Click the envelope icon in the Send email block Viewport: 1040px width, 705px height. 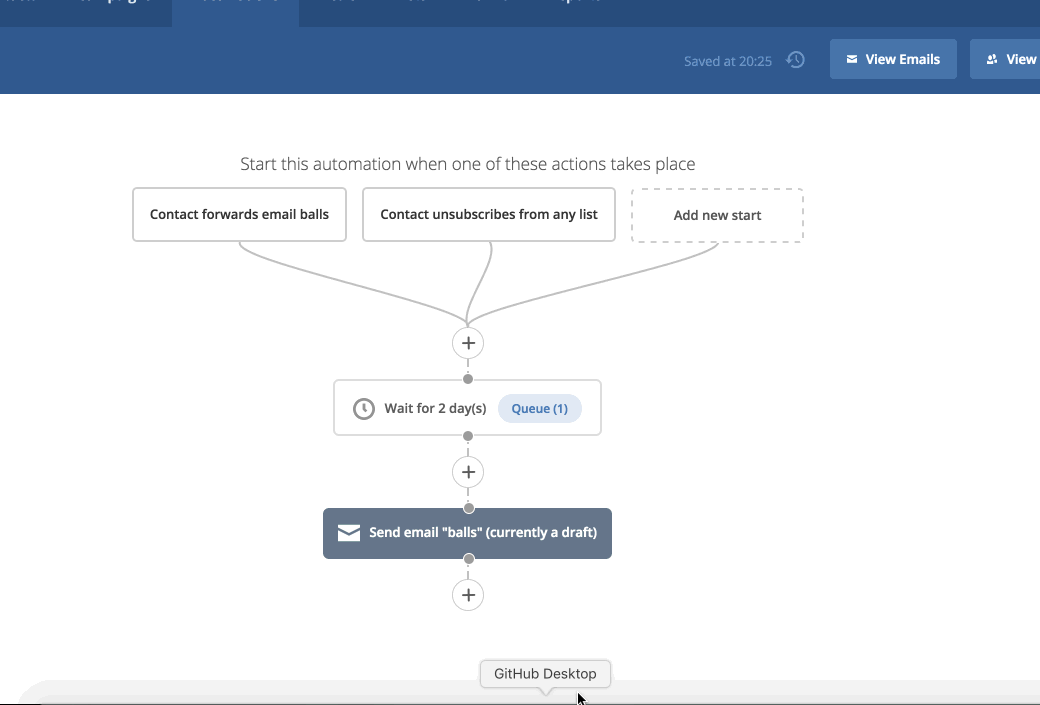(348, 533)
